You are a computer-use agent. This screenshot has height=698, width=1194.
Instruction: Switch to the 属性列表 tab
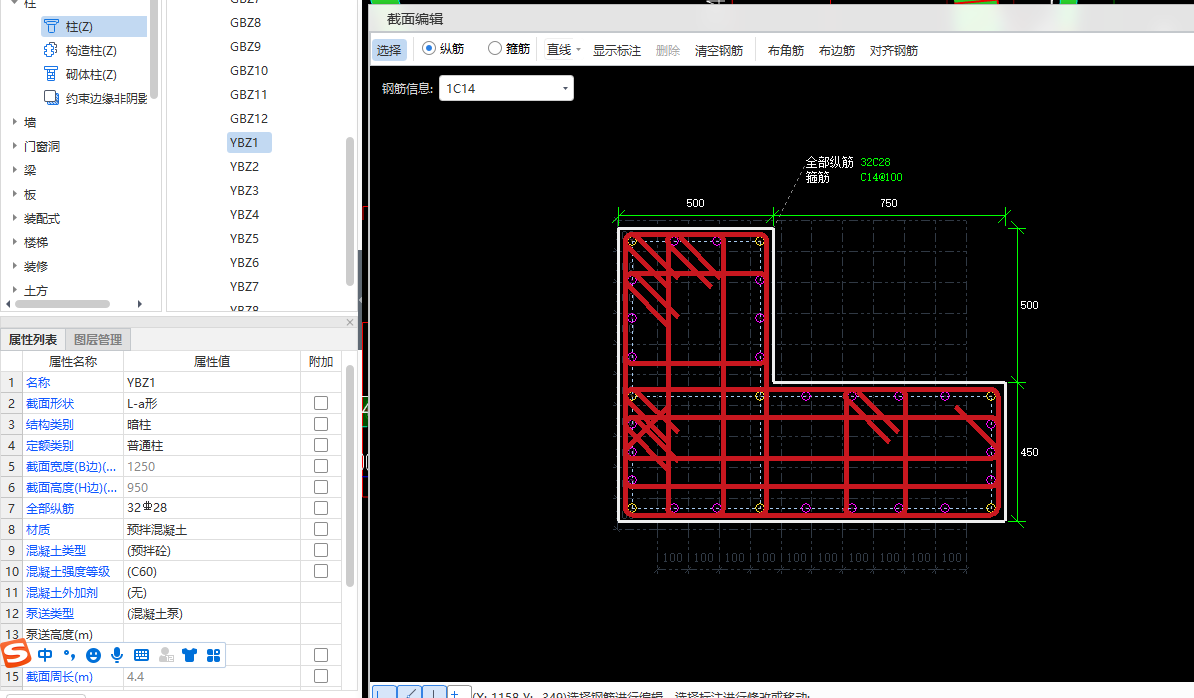[x=33, y=339]
